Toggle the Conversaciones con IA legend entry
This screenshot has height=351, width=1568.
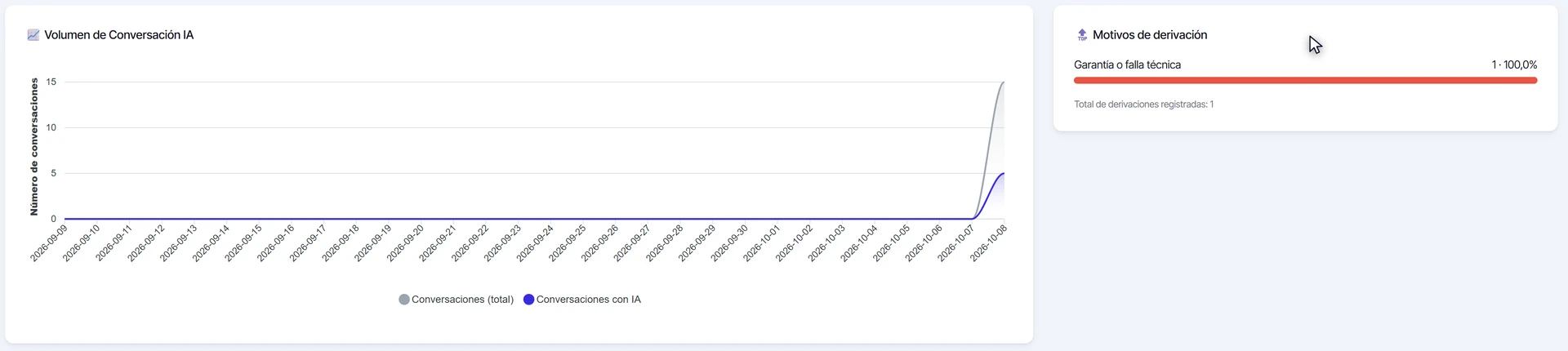pos(581,300)
